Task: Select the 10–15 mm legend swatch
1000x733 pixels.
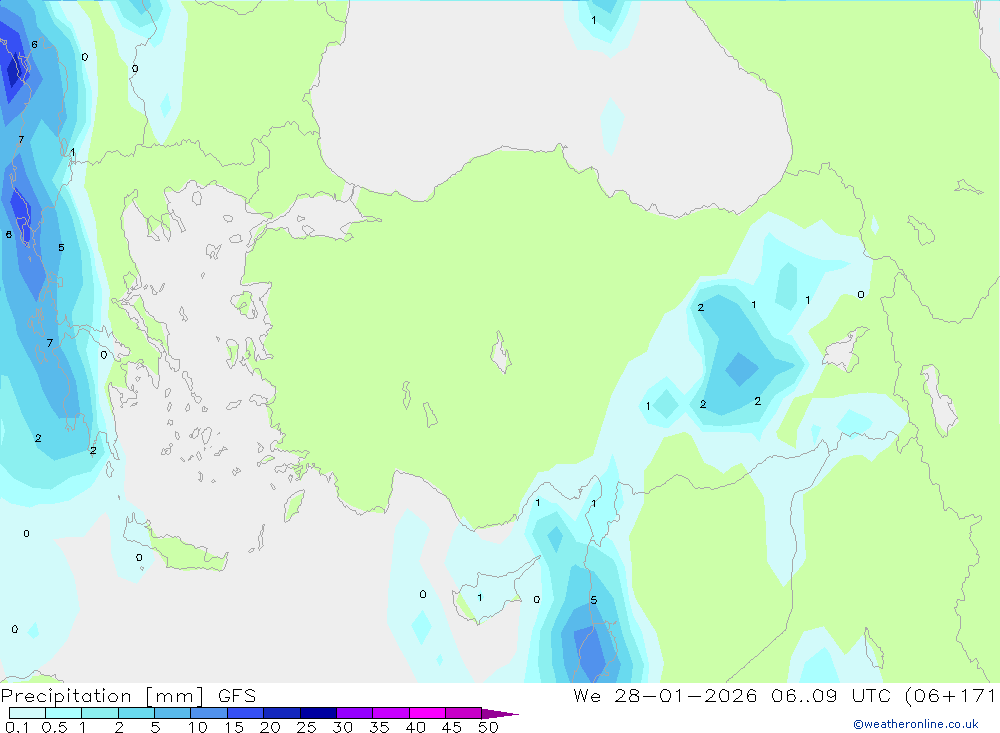Action: [209, 713]
